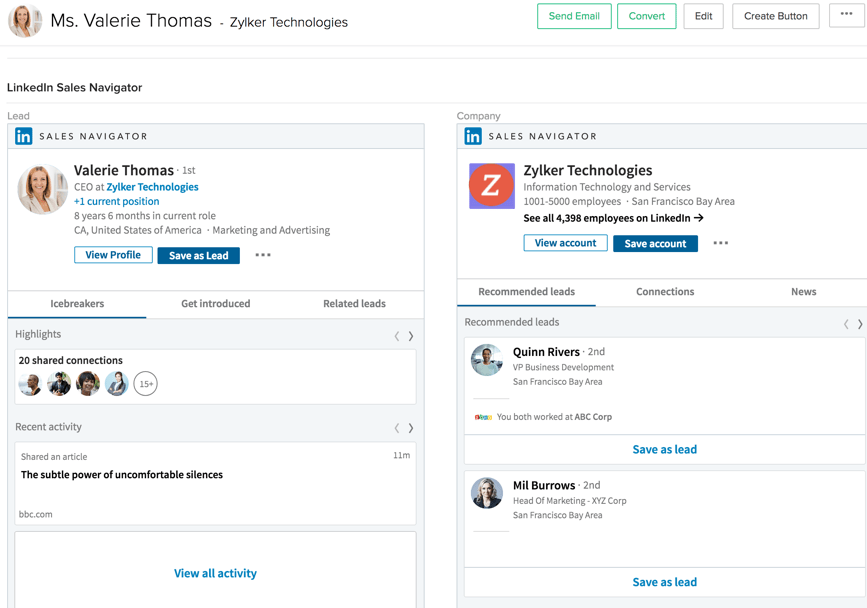Open more options beside Save account
The width and height of the screenshot is (867, 608).
(x=720, y=243)
